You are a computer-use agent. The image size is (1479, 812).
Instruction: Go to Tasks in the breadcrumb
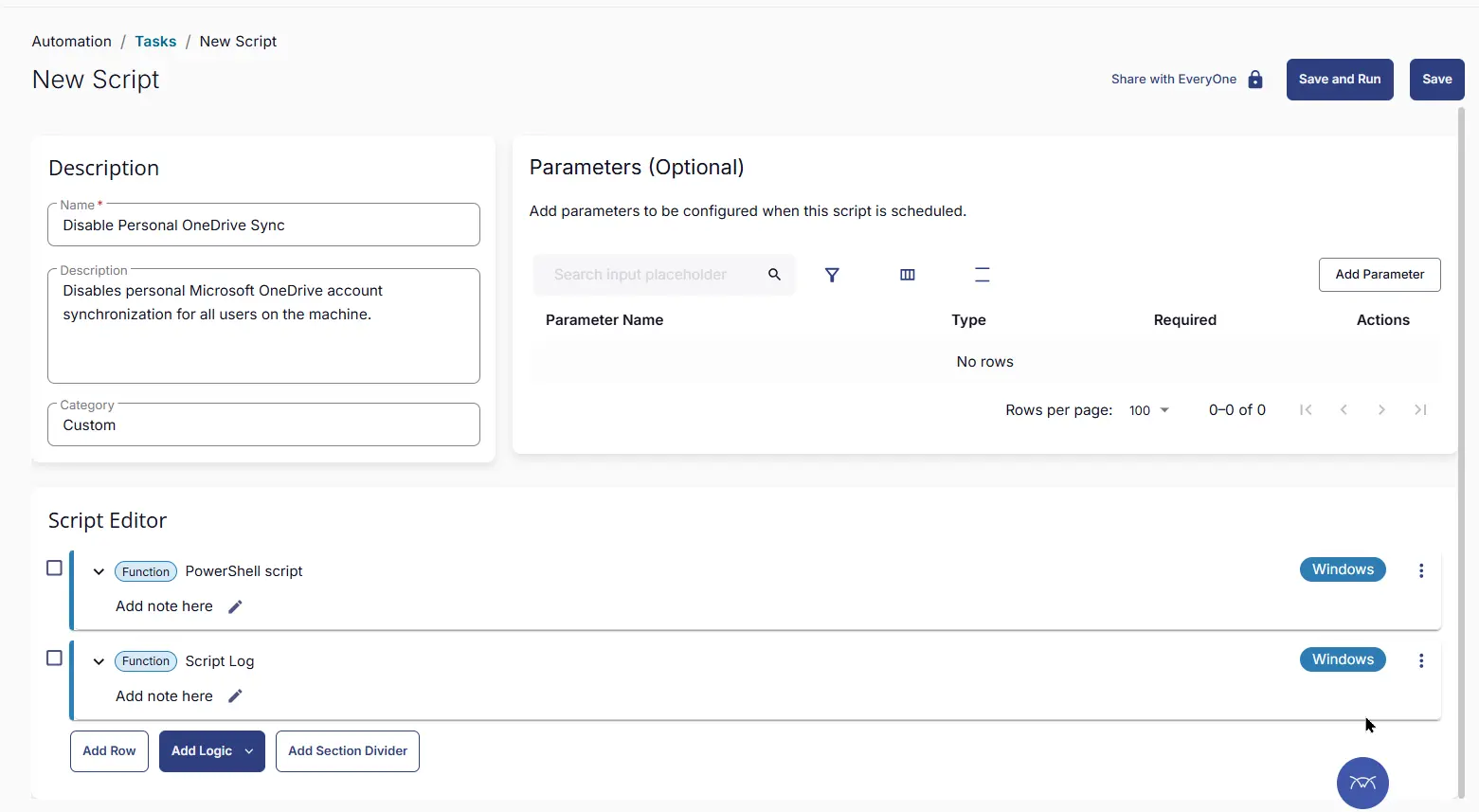[155, 42]
